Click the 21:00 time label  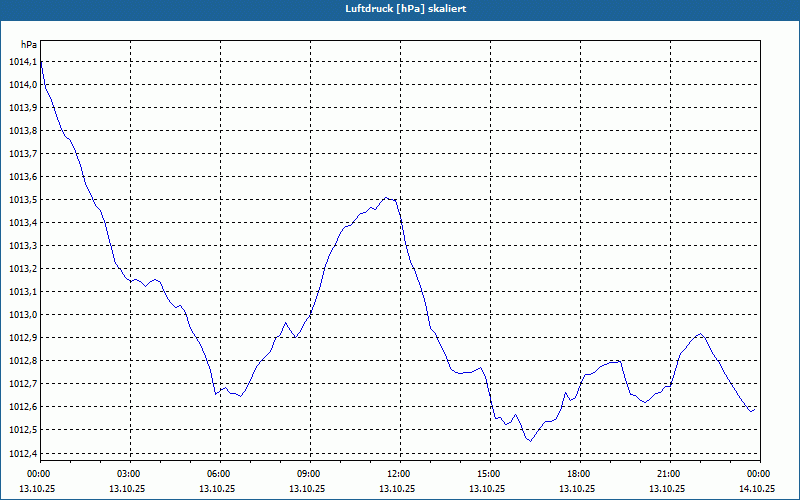pyautogui.click(x=670, y=474)
